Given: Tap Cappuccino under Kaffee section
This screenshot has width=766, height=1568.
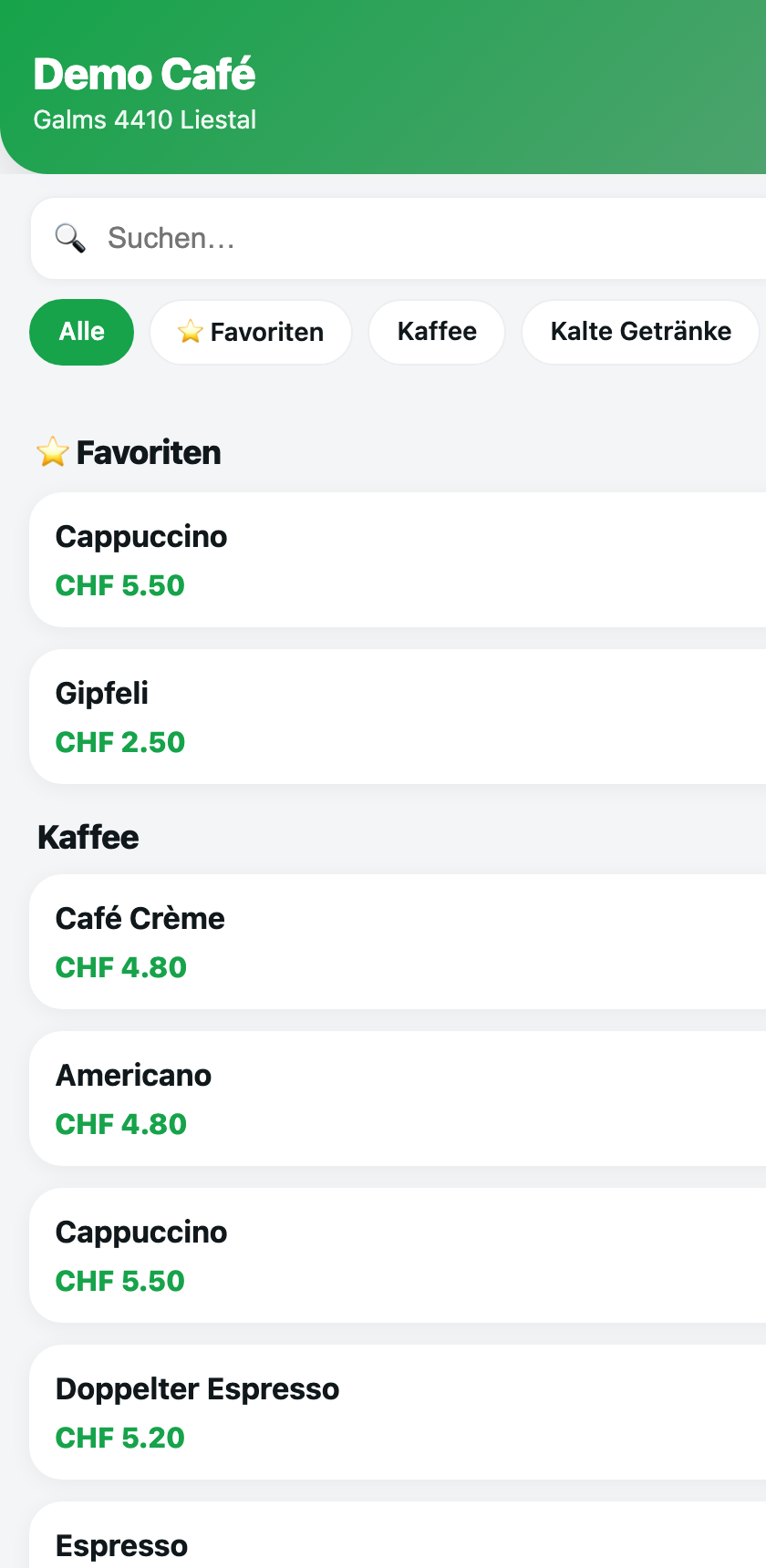Looking at the screenshot, I should [x=398, y=1255].
